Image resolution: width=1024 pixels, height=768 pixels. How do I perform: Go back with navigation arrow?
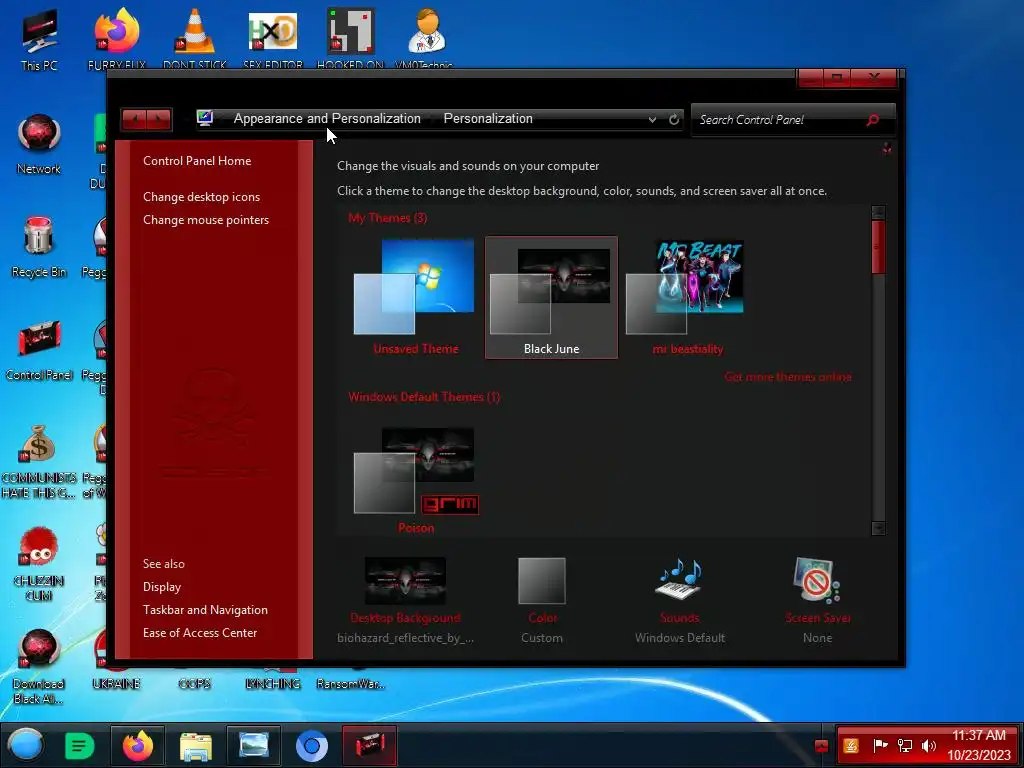pos(135,120)
